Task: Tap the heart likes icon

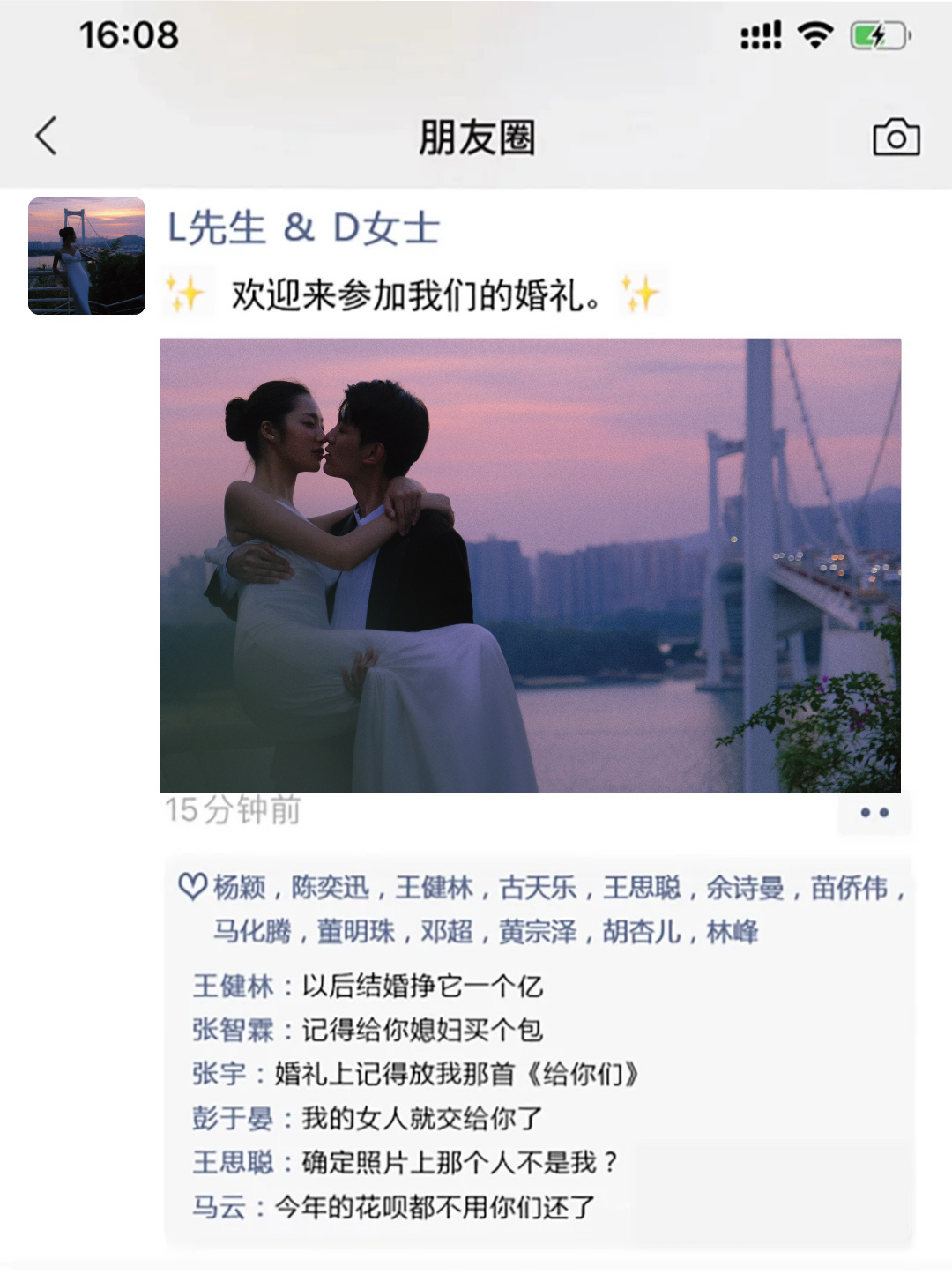Action: [191, 886]
